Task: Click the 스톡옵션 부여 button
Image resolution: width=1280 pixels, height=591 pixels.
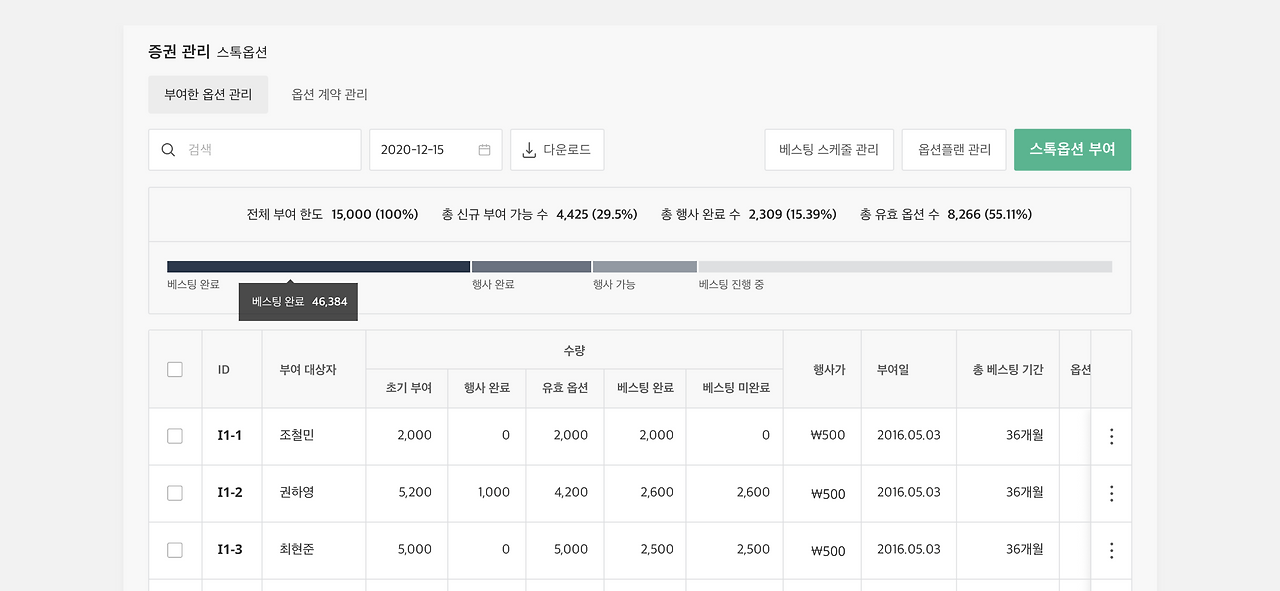Action: pos(1072,149)
